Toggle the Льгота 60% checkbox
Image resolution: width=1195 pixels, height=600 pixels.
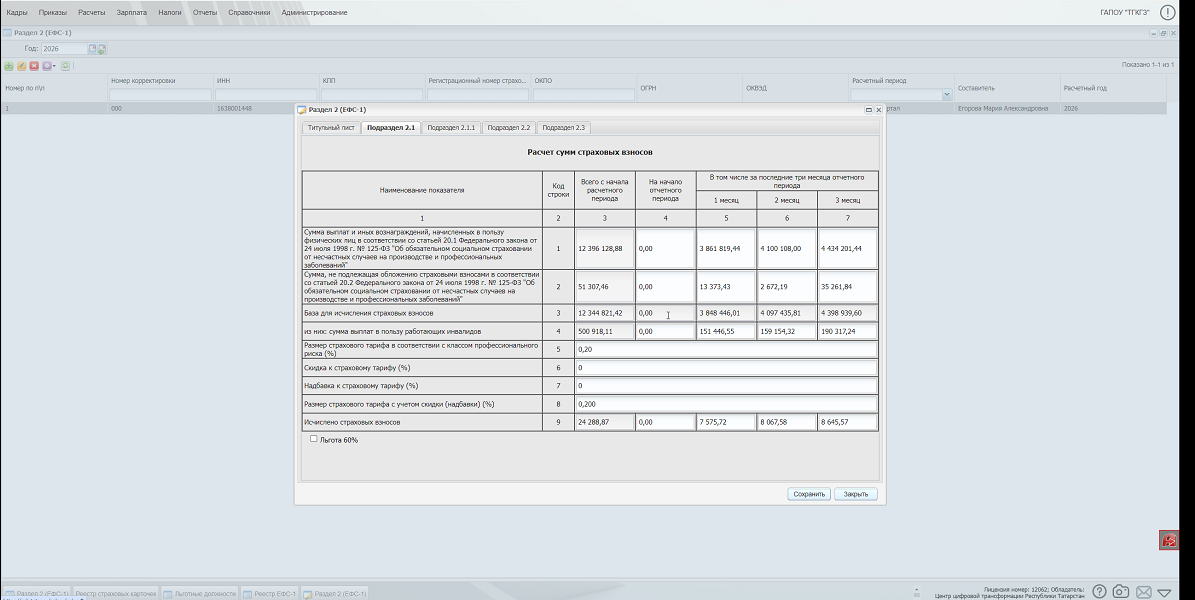pyautogui.click(x=314, y=439)
